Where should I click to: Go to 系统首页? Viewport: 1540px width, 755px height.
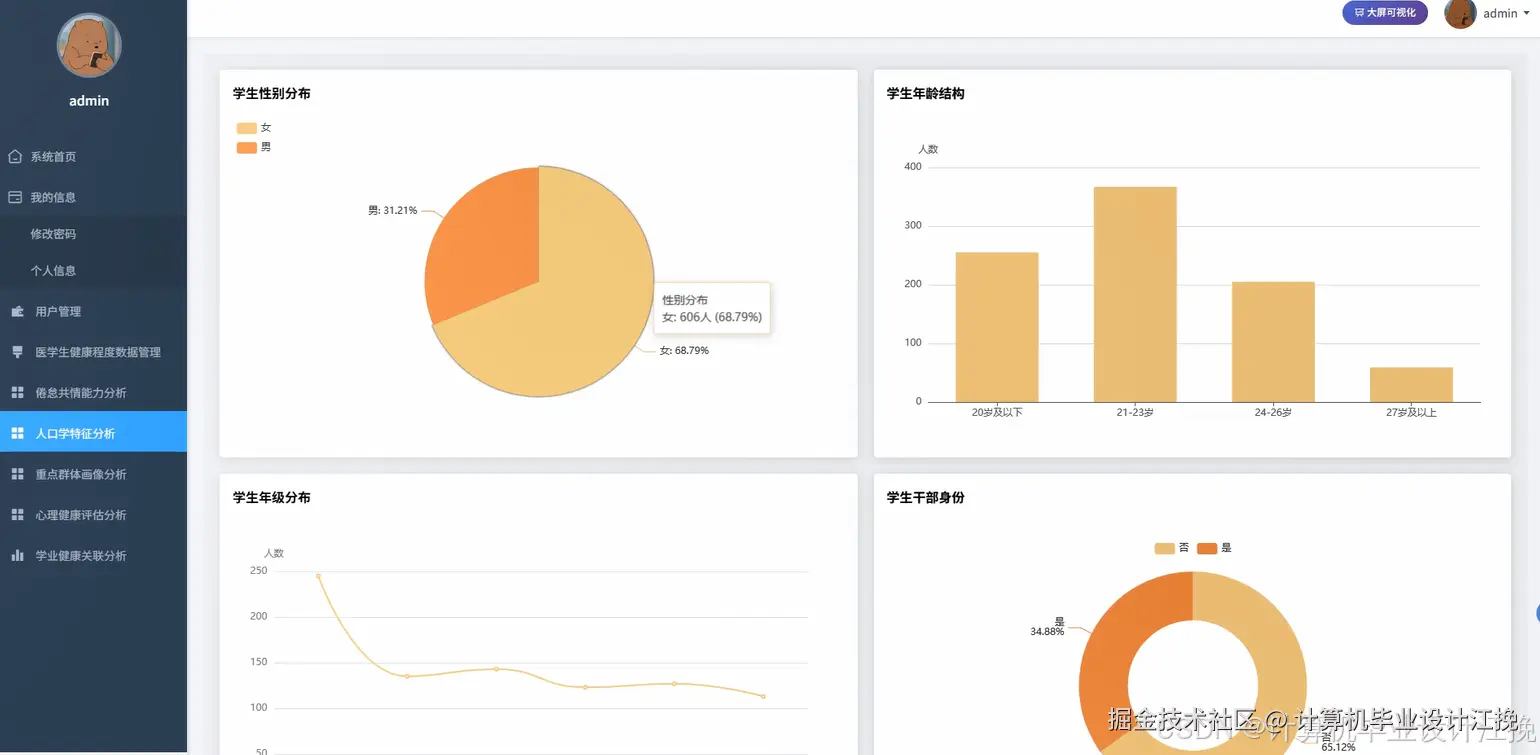tap(93, 157)
